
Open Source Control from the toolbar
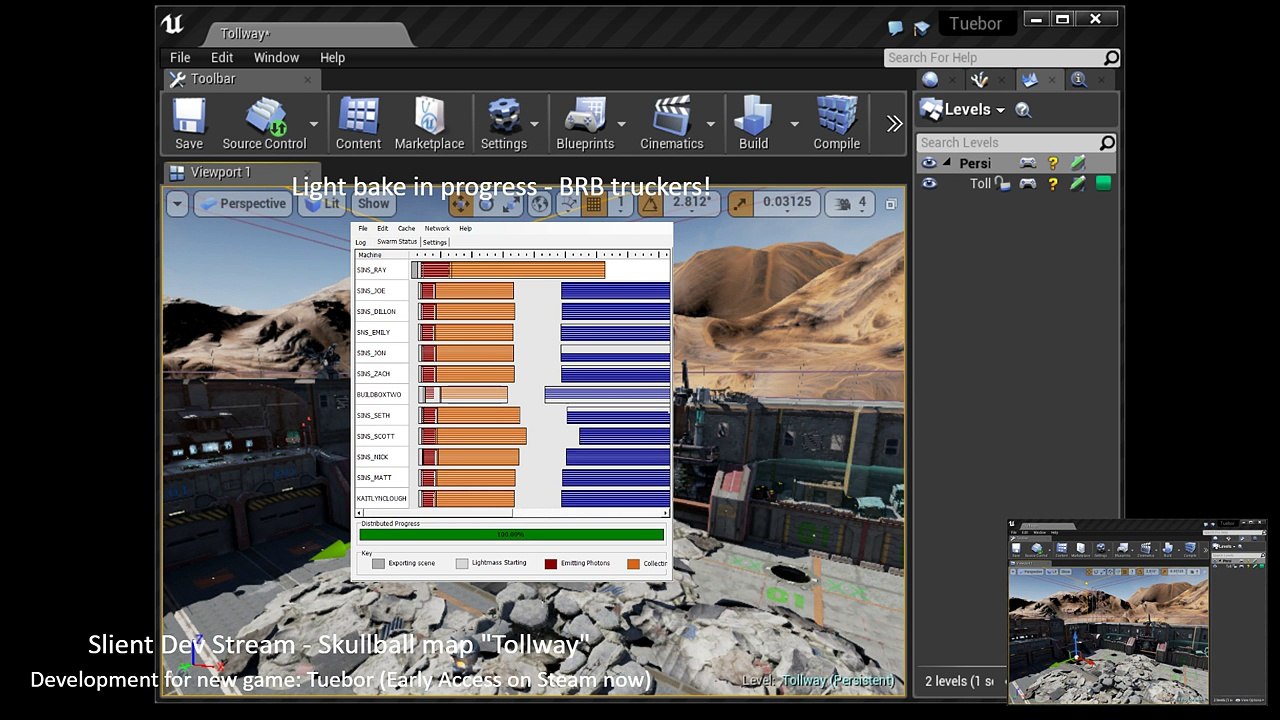point(266,116)
